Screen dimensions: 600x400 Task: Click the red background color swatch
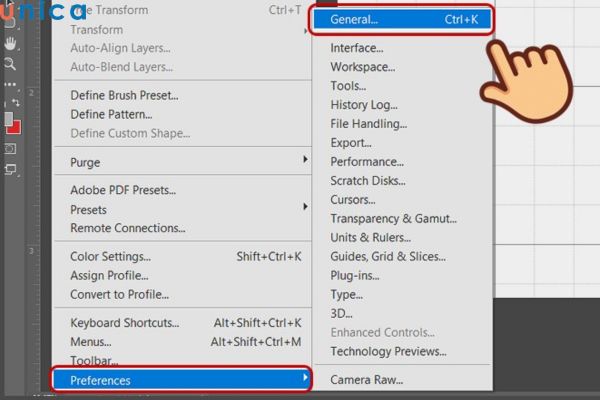(x=15, y=128)
